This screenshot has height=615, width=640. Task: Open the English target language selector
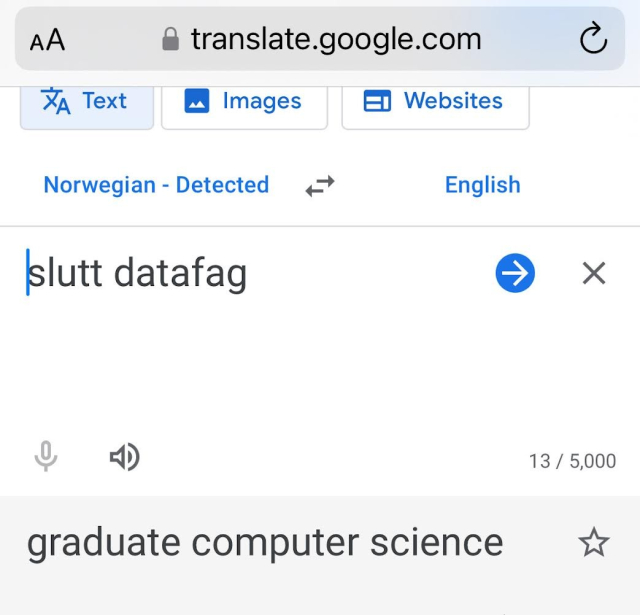coord(482,185)
